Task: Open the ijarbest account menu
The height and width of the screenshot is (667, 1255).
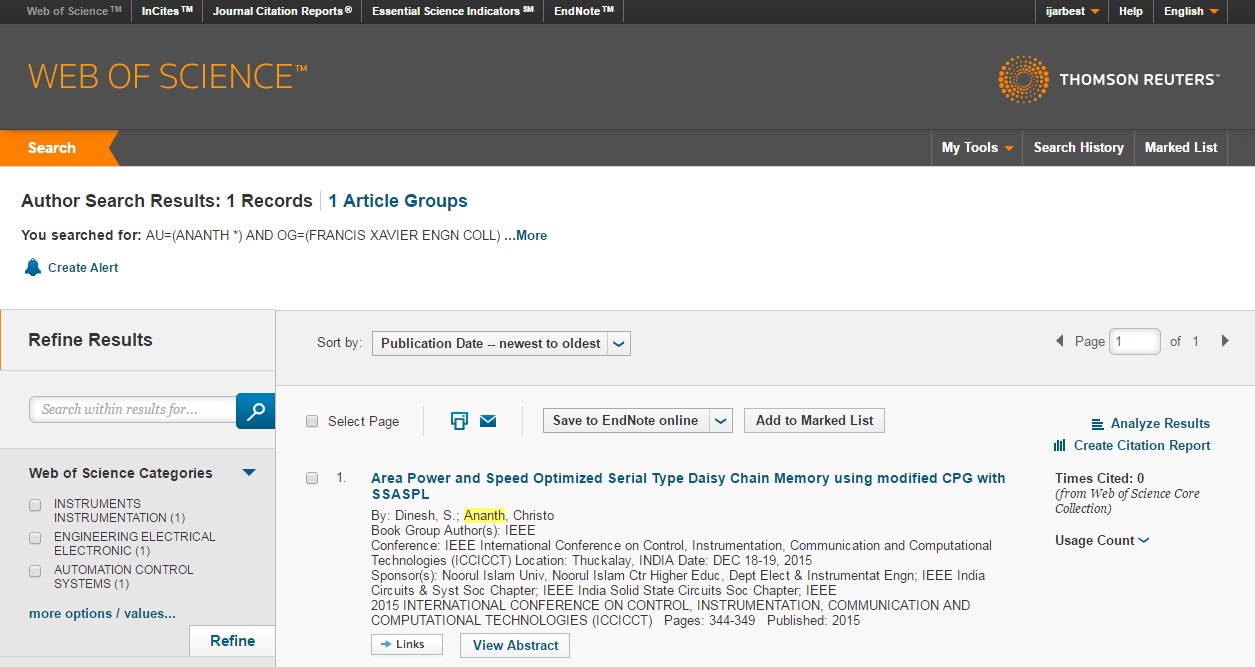Action: [1073, 11]
